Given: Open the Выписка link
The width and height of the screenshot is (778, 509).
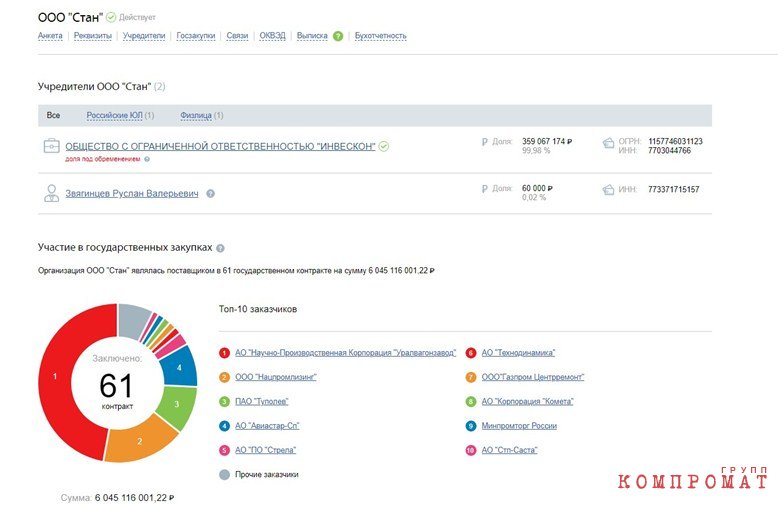Looking at the screenshot, I should 312,36.
